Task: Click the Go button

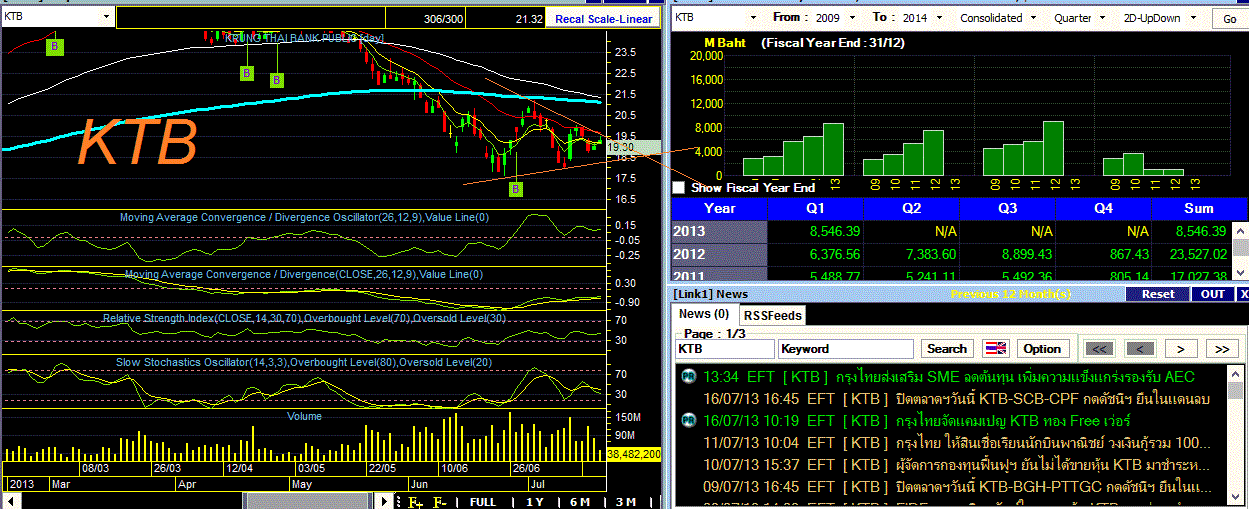Action: click(1230, 19)
